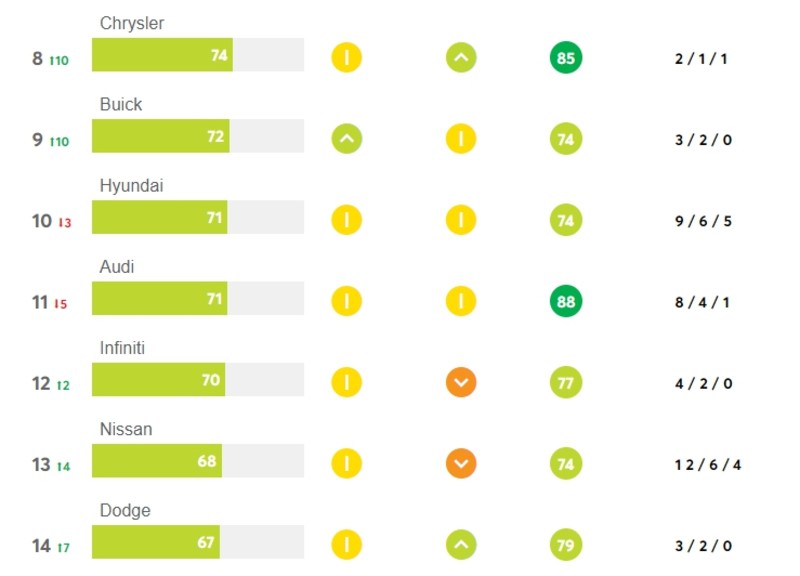The height and width of the screenshot is (576, 800).
Task: Click Nissan's orange down-chevron icon
Action: (461, 463)
